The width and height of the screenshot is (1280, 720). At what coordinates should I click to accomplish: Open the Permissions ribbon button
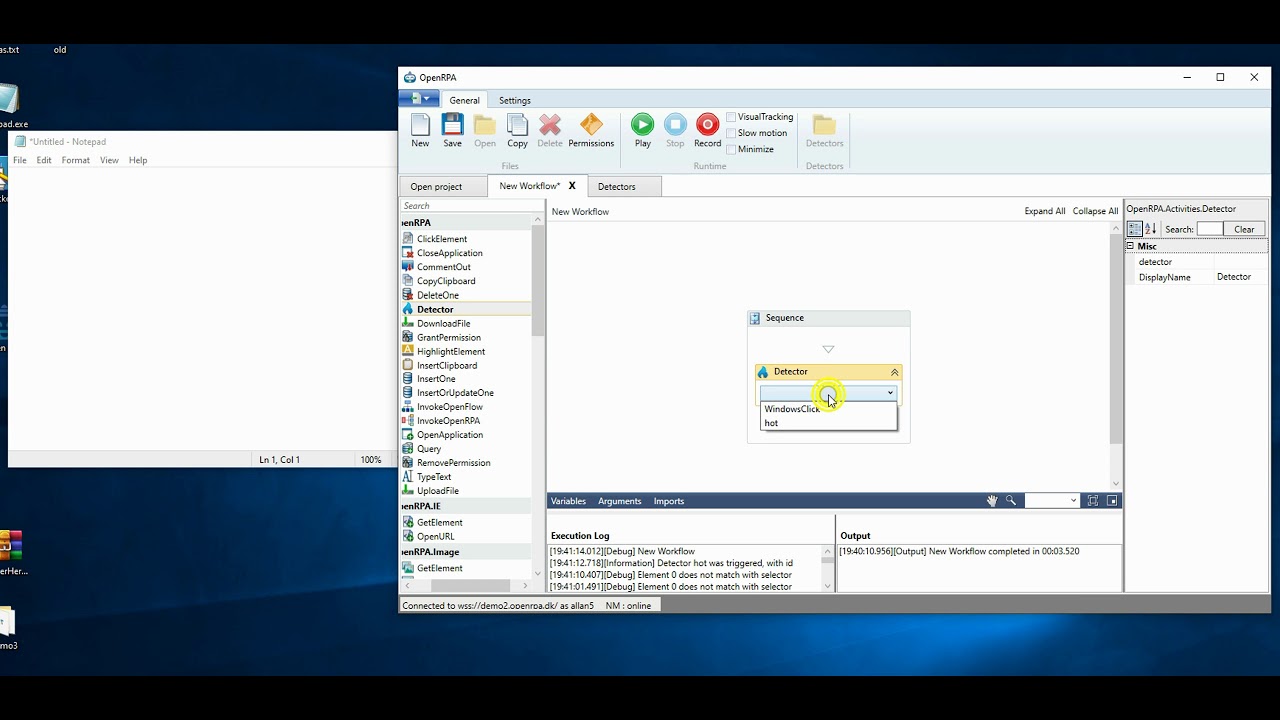pyautogui.click(x=591, y=131)
